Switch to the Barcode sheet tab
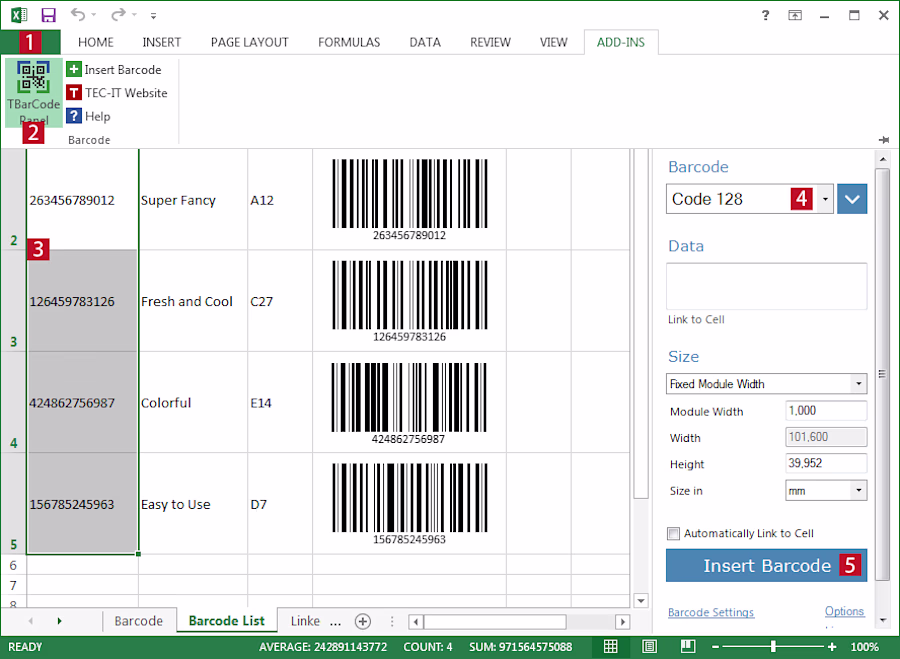The height and width of the screenshot is (659, 900). coord(138,621)
